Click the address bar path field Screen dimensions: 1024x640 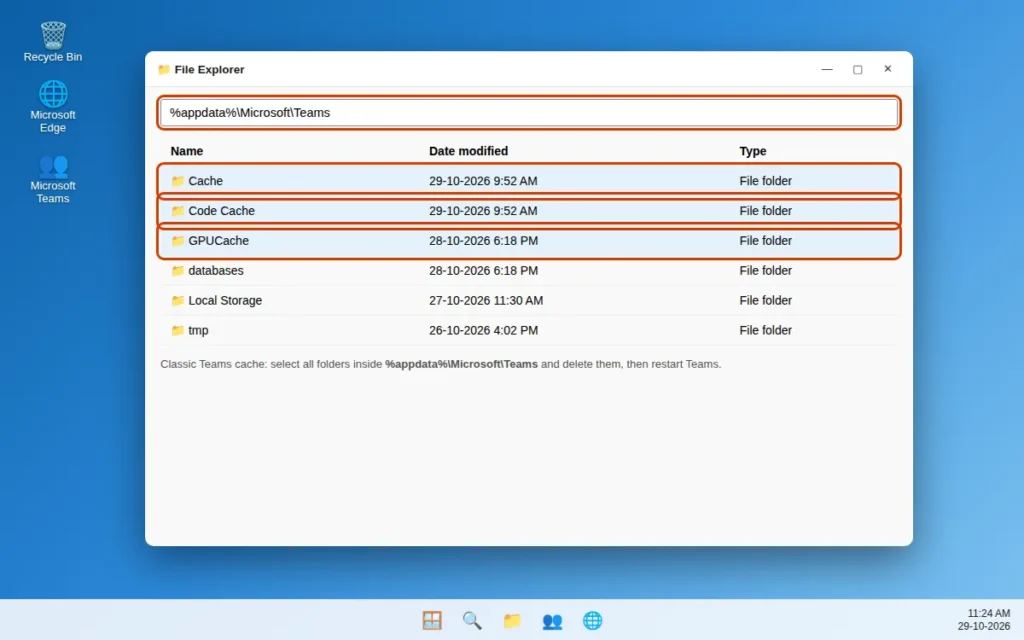pyautogui.click(x=529, y=112)
